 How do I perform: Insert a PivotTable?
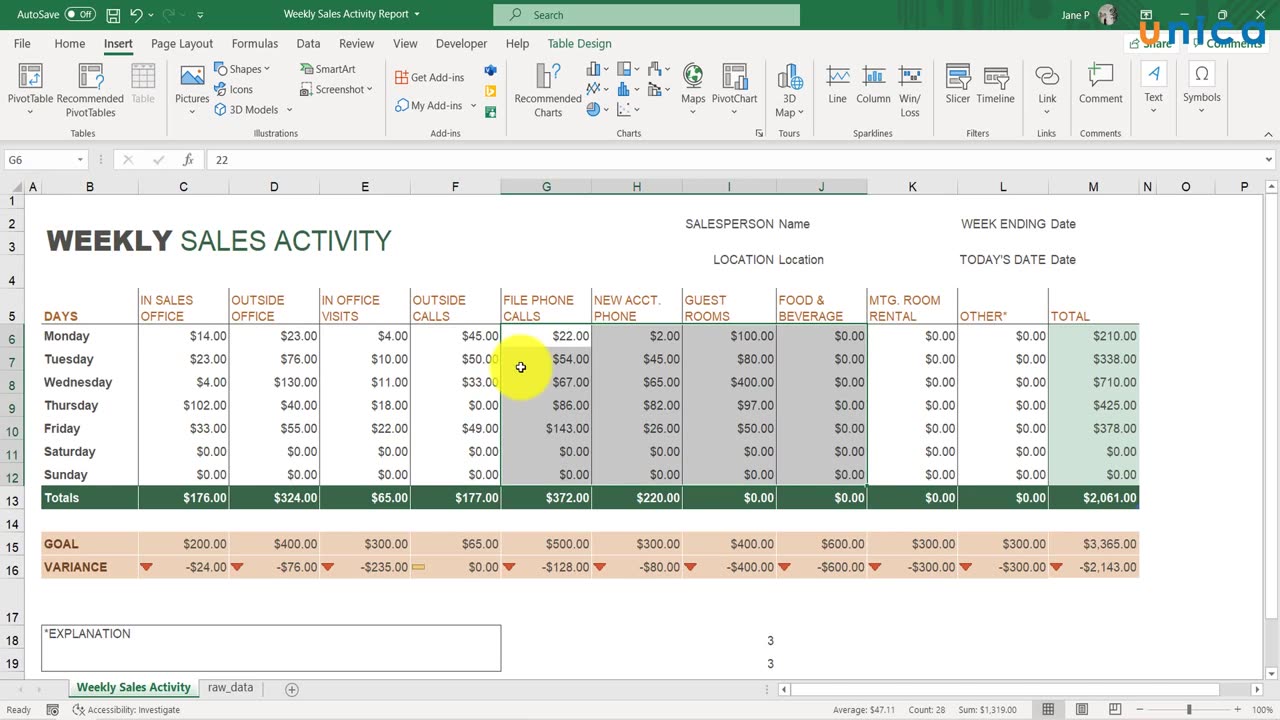pos(30,89)
